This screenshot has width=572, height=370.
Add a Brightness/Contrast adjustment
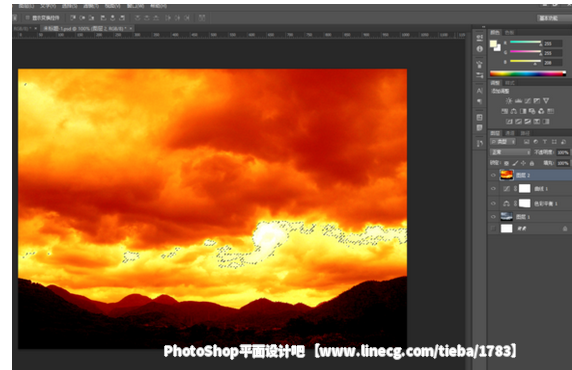point(509,101)
